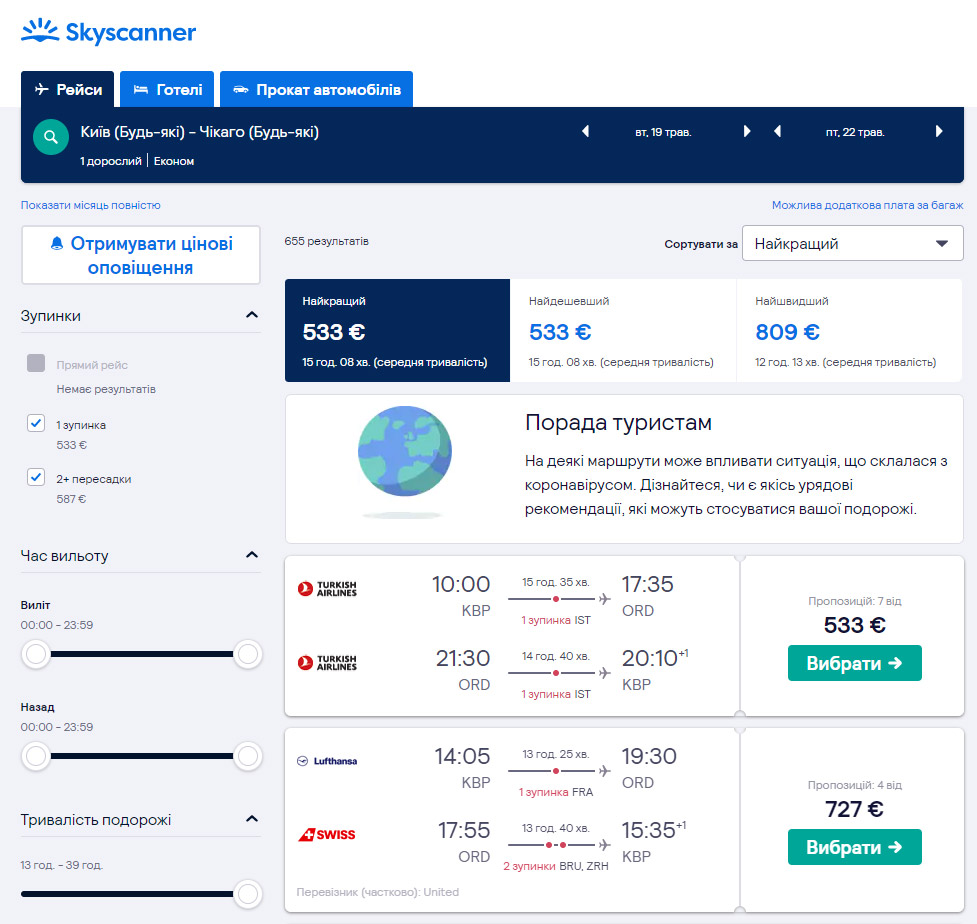Click the bell icon for price alerts
This screenshot has width=977, height=924.
click(x=57, y=243)
